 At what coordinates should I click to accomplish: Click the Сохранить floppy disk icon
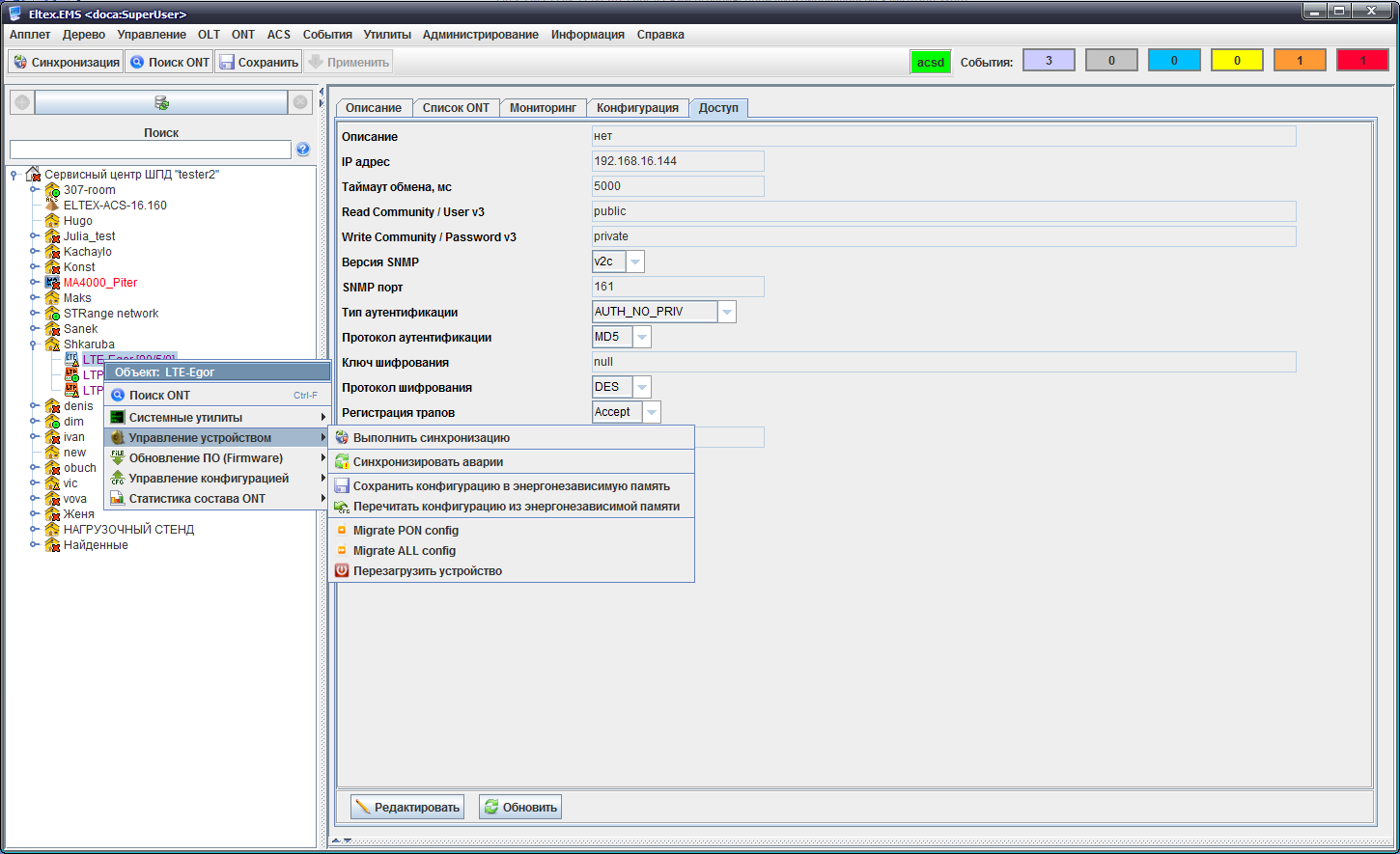[x=227, y=62]
